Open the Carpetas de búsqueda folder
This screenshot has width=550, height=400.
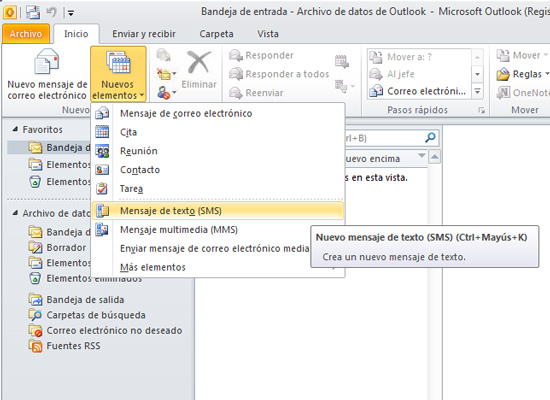click(x=87, y=315)
